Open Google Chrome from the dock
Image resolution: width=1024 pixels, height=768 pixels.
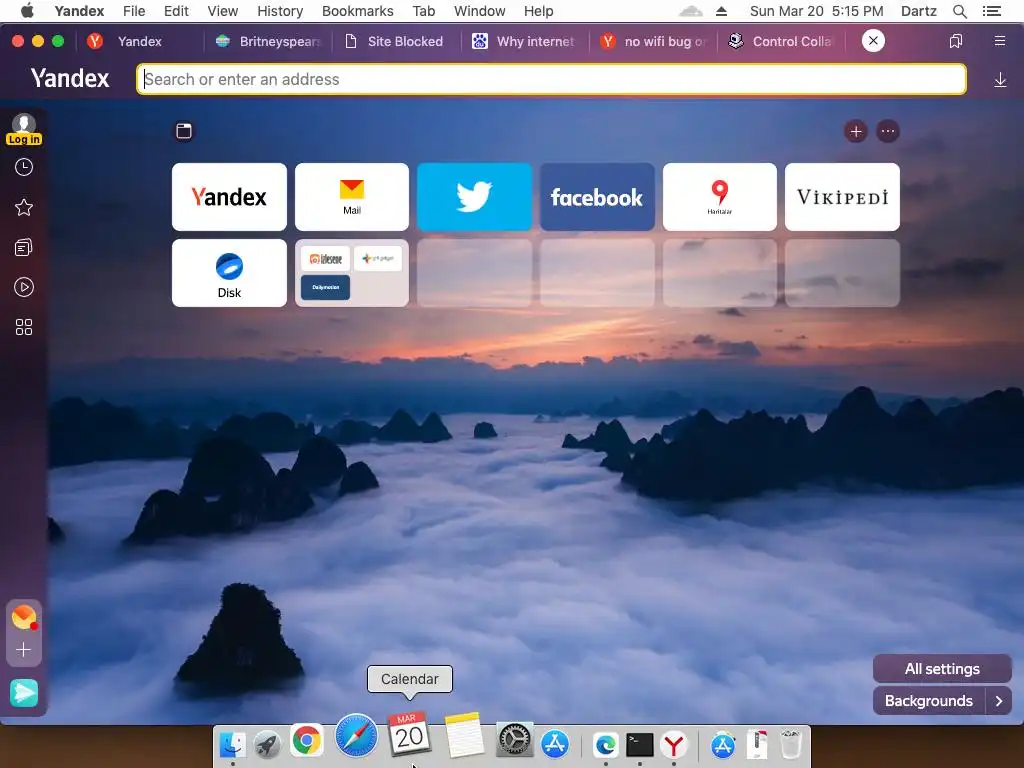point(306,741)
